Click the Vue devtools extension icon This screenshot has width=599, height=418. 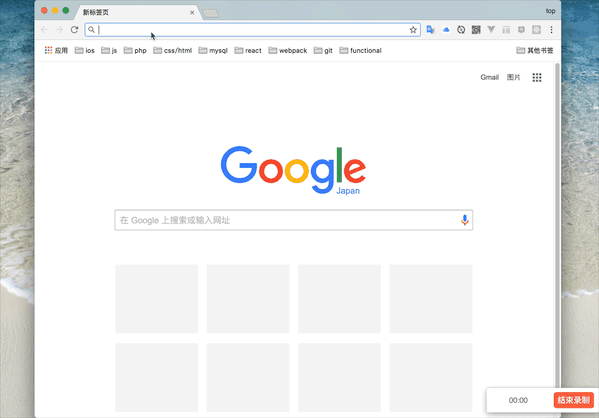click(491, 29)
